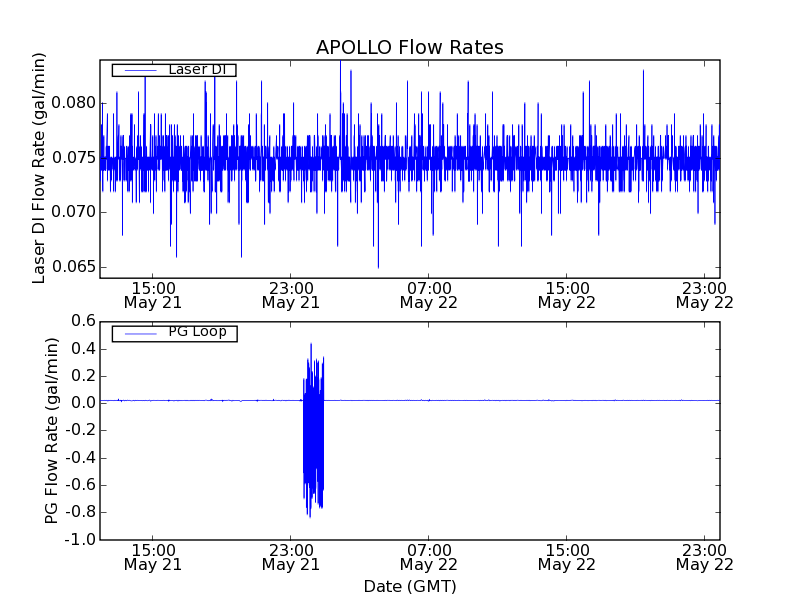Click the APOLLO Flow Rates chart title
This screenshot has height=600, width=800.
(409, 47)
